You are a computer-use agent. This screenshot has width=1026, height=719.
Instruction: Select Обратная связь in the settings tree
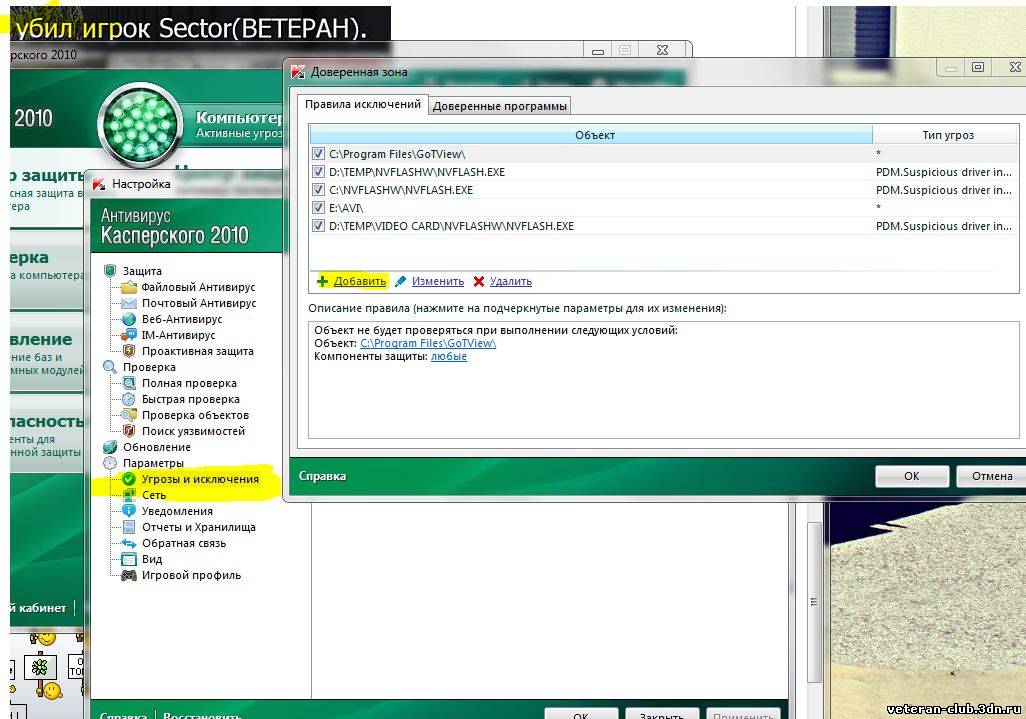(x=184, y=543)
